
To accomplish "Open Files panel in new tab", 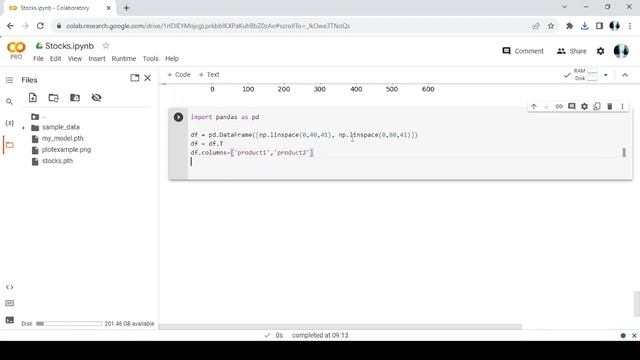I will [x=134, y=78].
